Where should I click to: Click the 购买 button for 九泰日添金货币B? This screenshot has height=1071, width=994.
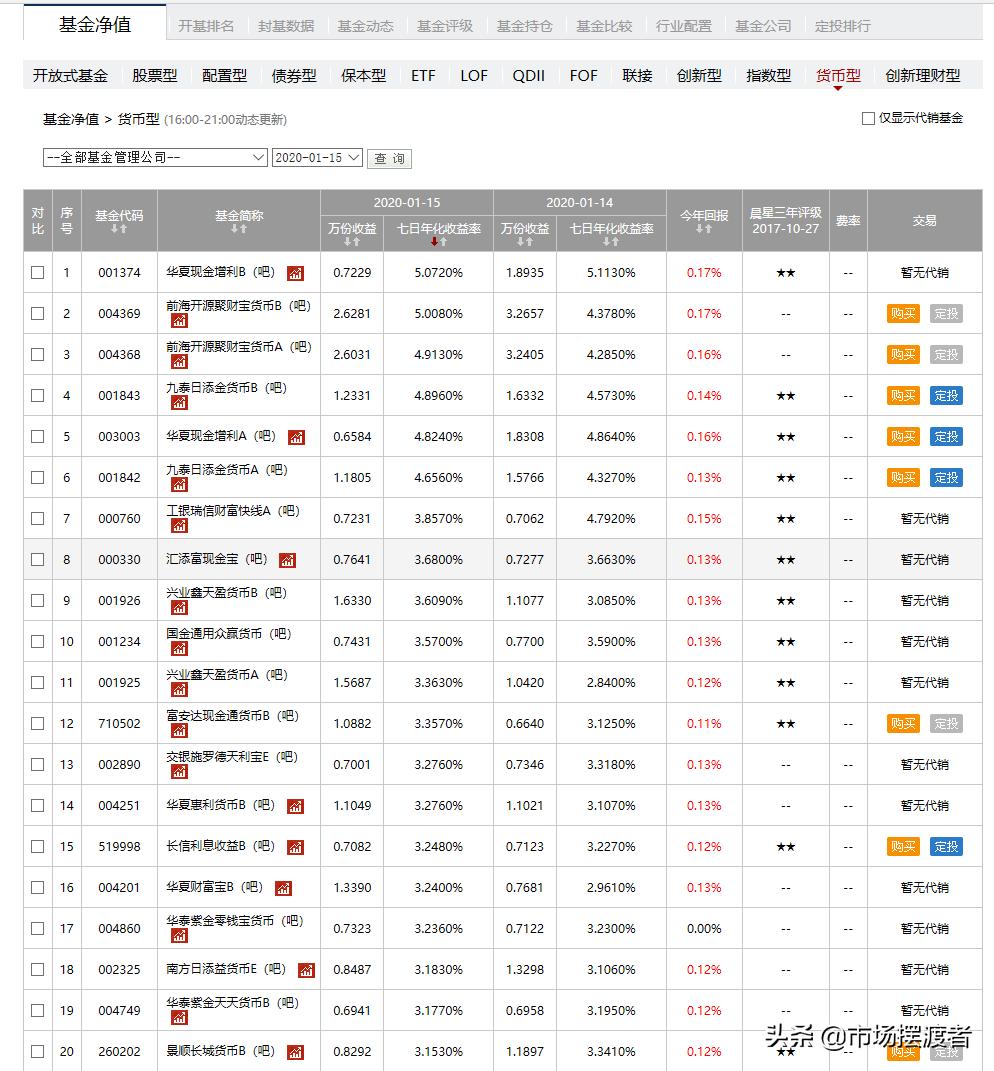click(901, 395)
